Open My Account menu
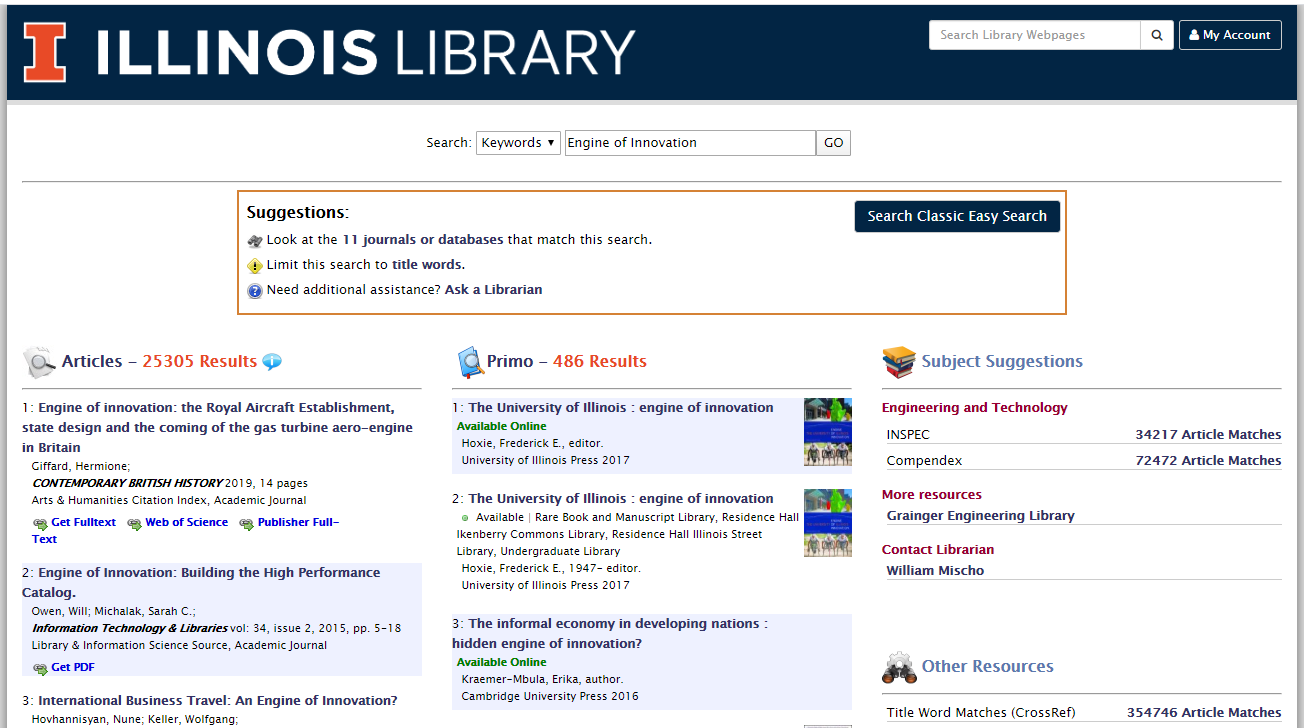Screen dimensions: 1304x728 (x=1230, y=35)
